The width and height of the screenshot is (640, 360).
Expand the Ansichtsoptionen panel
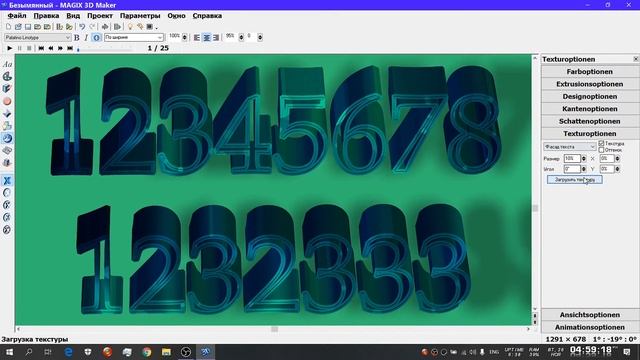[589, 315]
